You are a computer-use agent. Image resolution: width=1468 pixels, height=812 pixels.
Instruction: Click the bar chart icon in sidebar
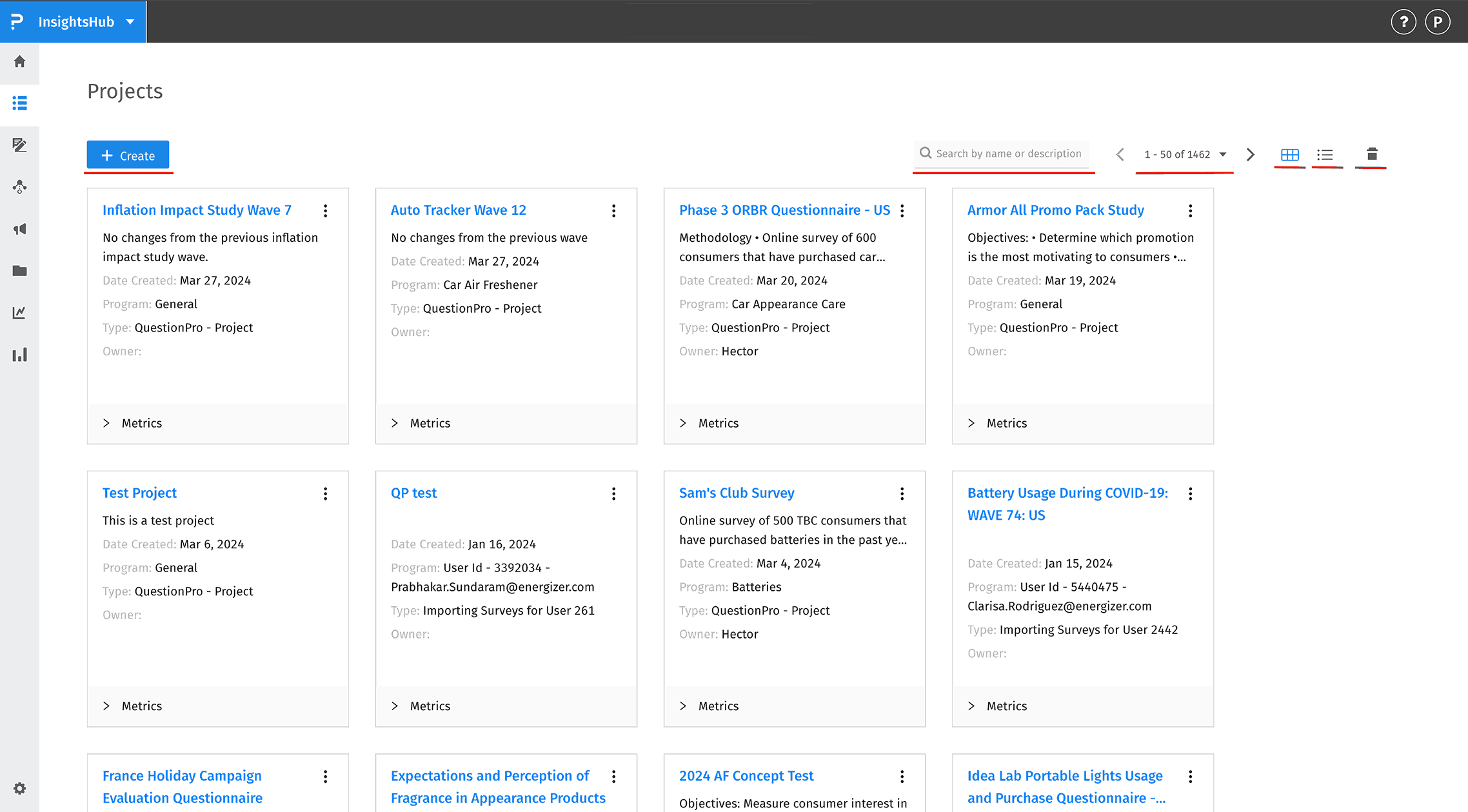[19, 355]
